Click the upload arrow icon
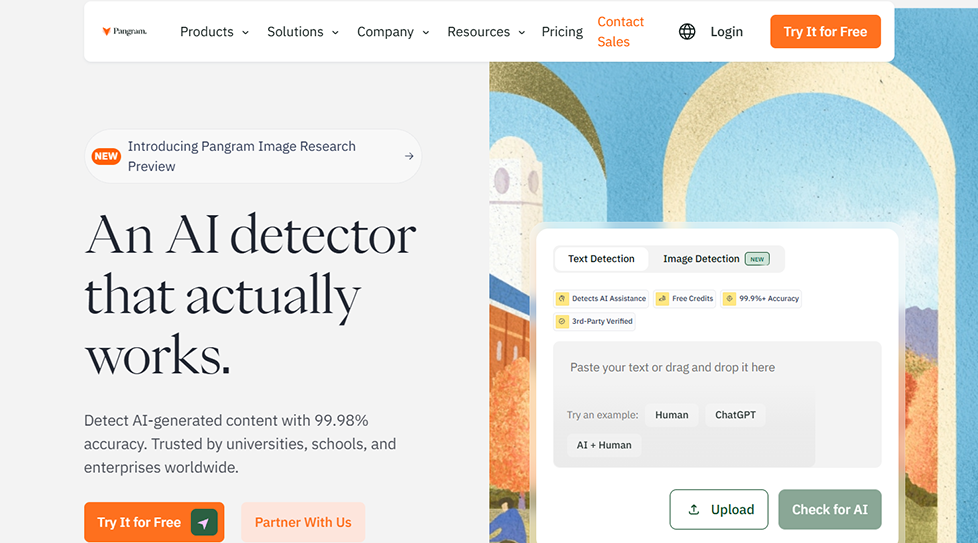The image size is (978, 543). (694, 509)
